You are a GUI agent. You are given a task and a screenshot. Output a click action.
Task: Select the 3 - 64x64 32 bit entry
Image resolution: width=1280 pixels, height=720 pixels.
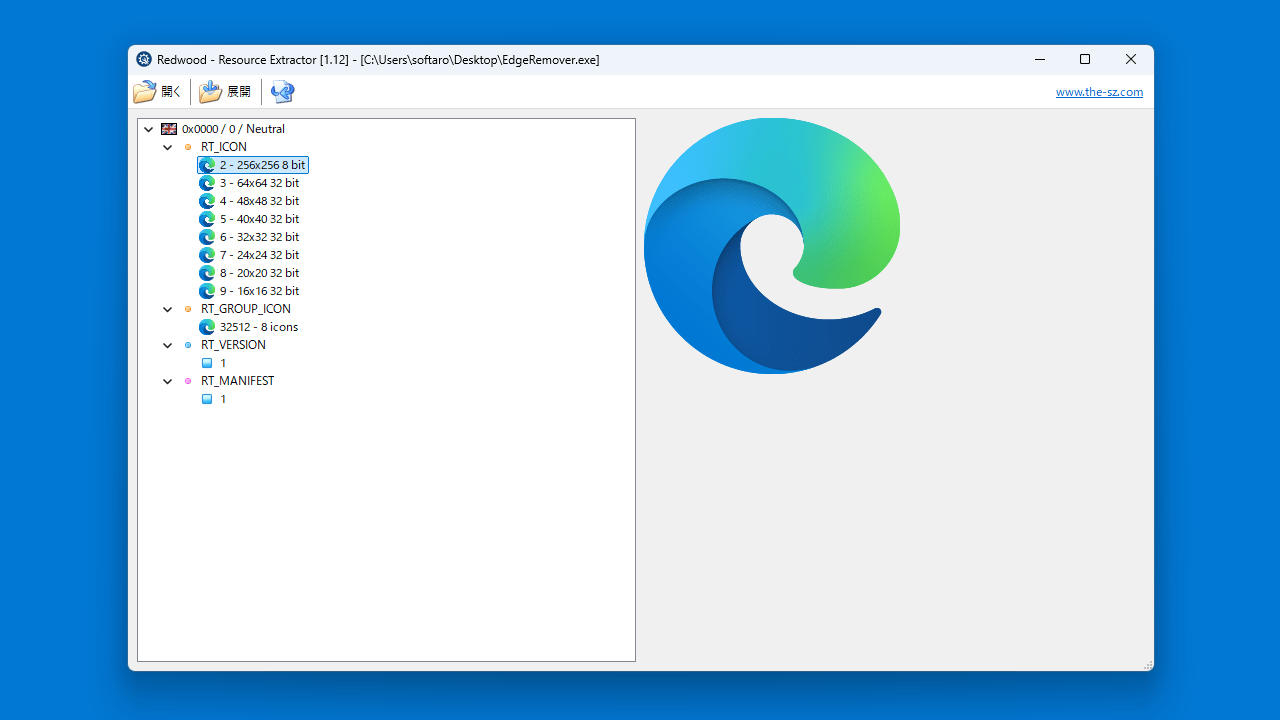click(x=259, y=183)
